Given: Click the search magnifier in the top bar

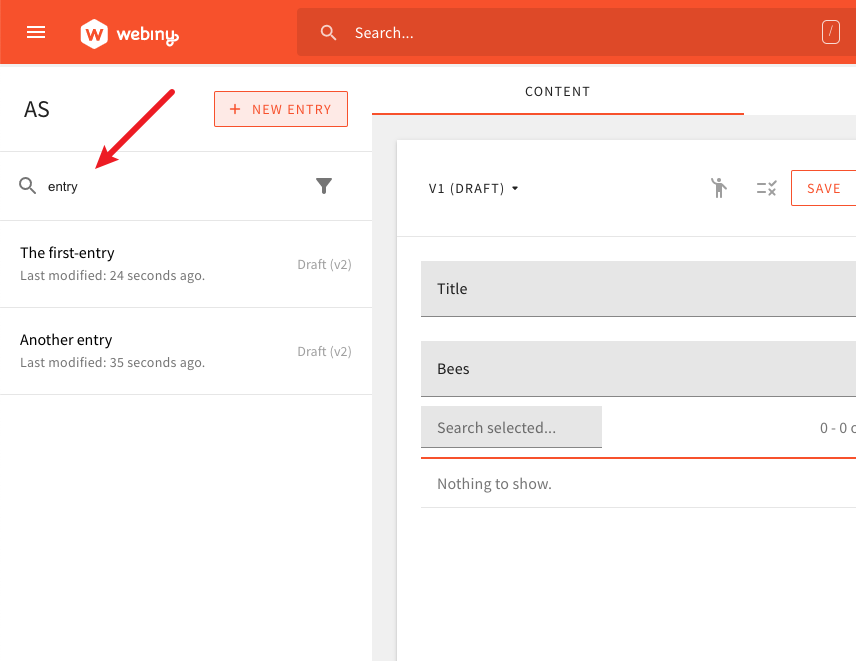Looking at the screenshot, I should 329,32.
